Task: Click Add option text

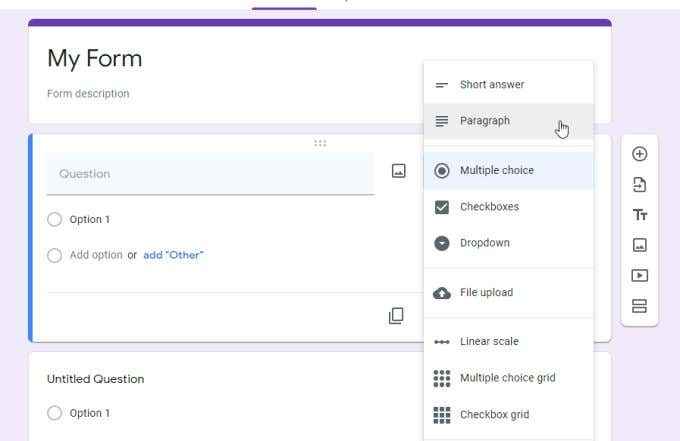Action: [x=96, y=255]
